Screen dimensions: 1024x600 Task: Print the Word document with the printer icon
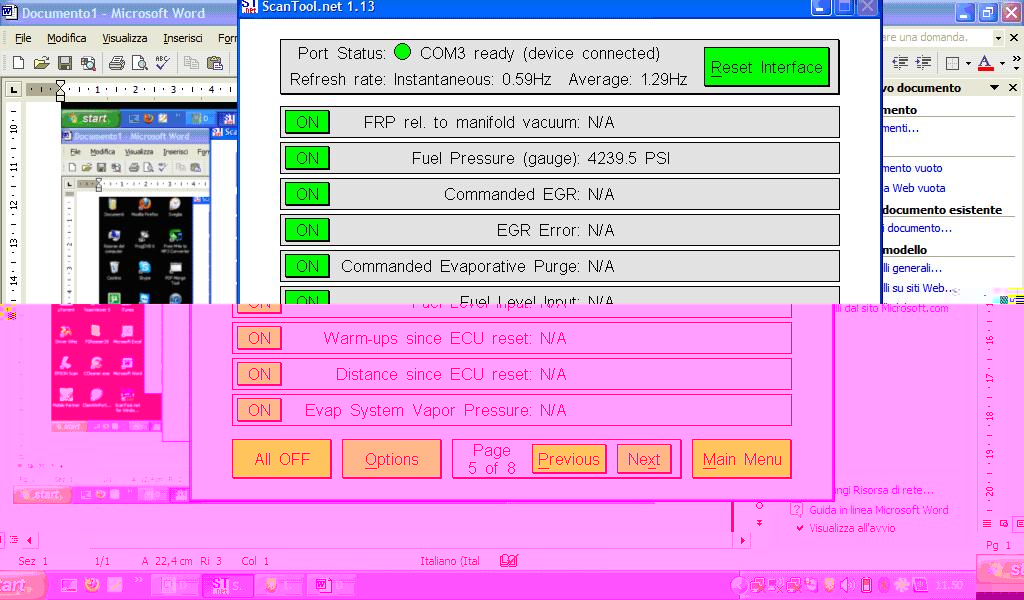click(x=116, y=63)
